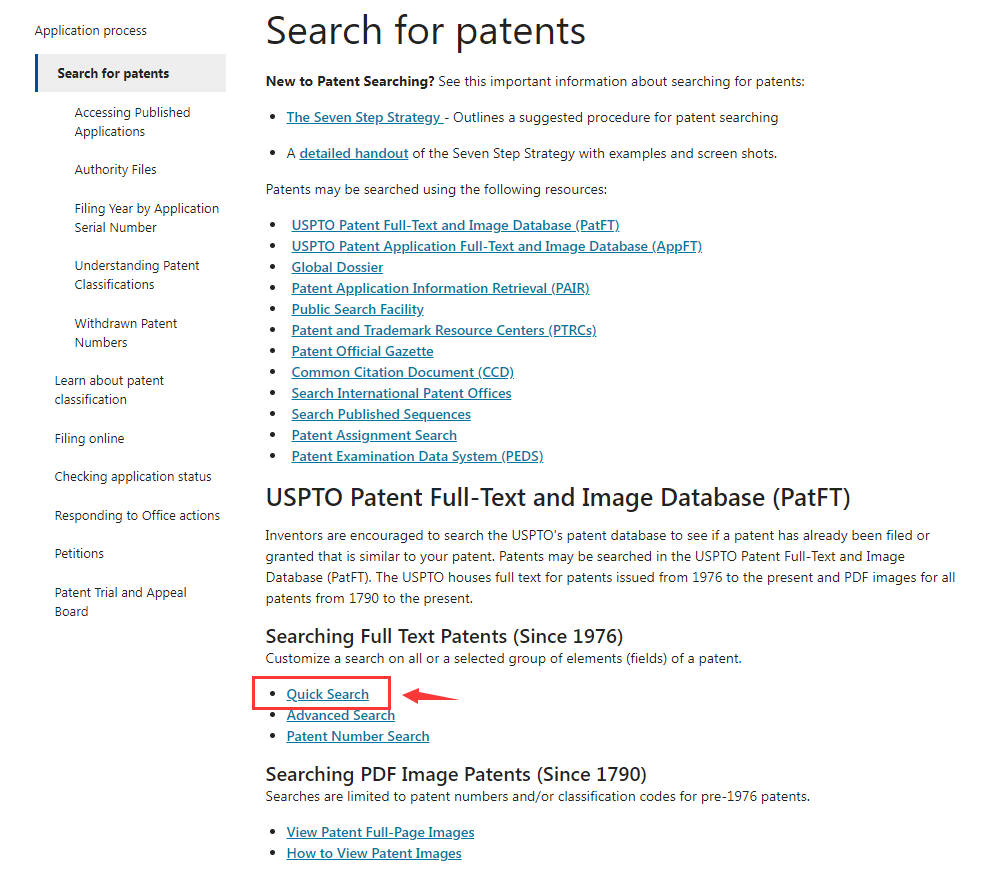Screen dimensions: 990x870
Task: Click Common Citation Document (CCD) link
Action: pyautogui.click(x=402, y=372)
